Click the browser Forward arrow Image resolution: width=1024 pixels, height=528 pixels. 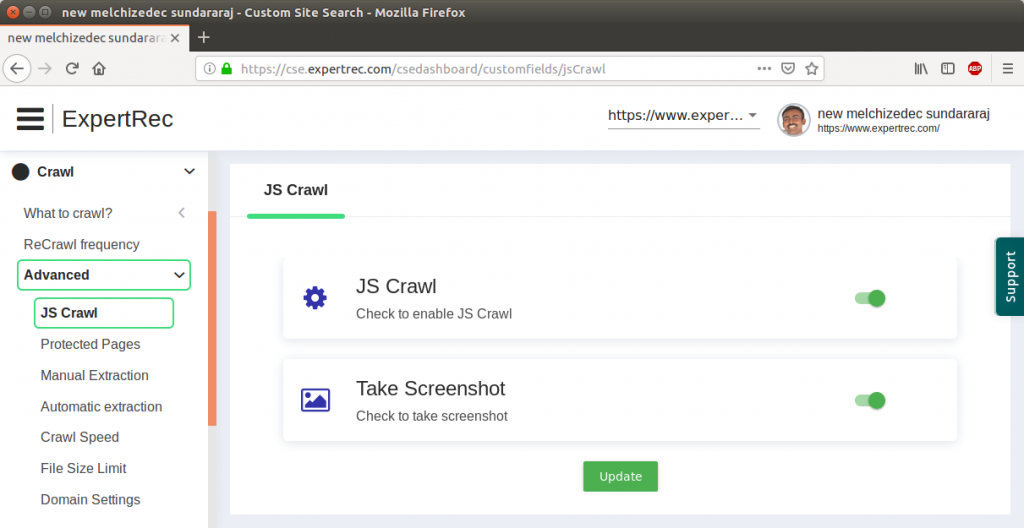coord(45,69)
